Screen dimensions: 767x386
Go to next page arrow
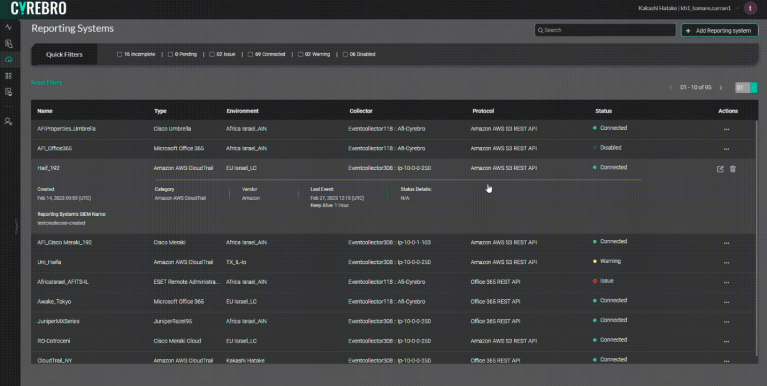click(x=721, y=88)
